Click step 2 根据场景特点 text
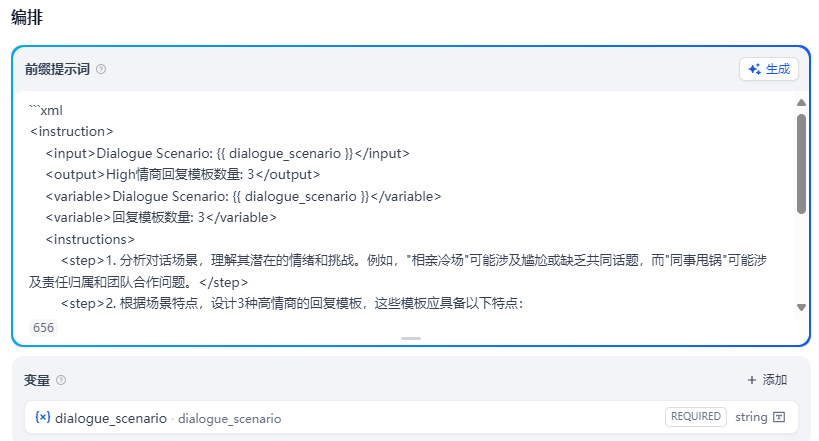The width and height of the screenshot is (819, 441). coord(292,304)
